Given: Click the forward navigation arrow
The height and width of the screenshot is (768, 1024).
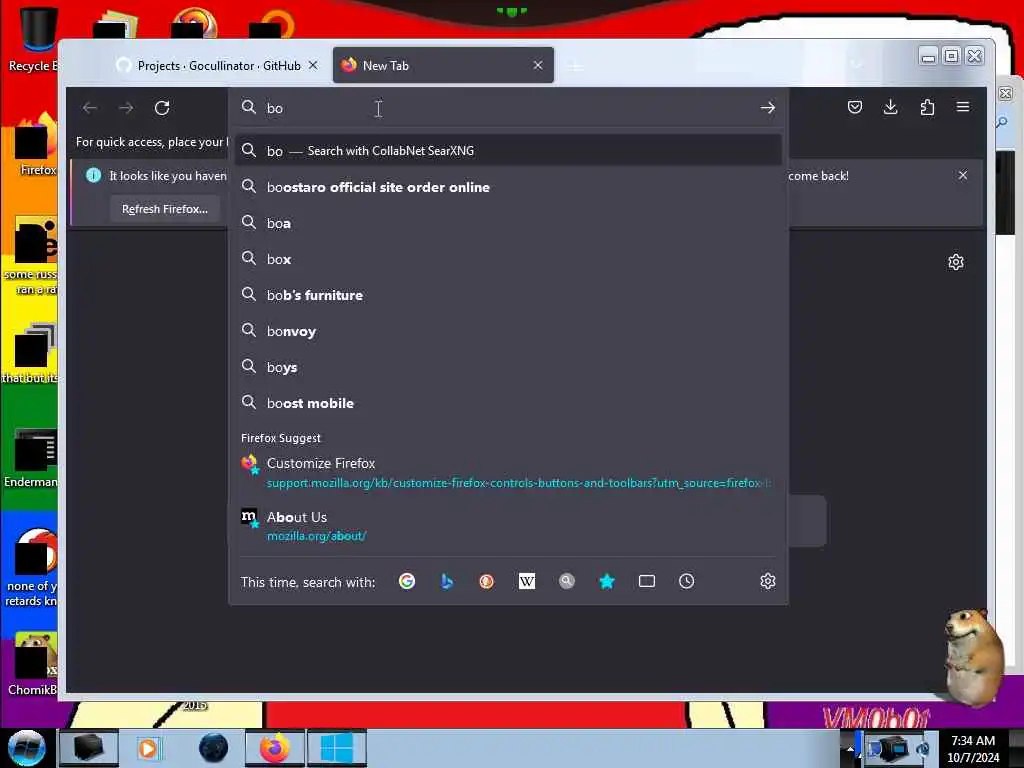Looking at the screenshot, I should tap(126, 108).
